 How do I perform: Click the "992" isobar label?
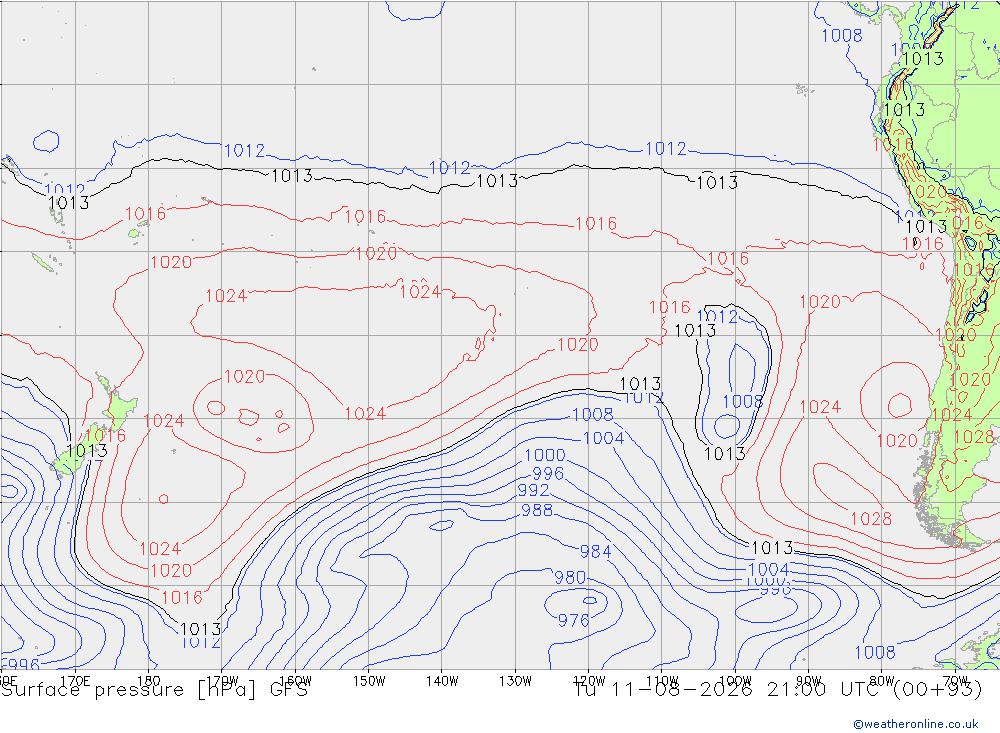pyautogui.click(x=533, y=490)
